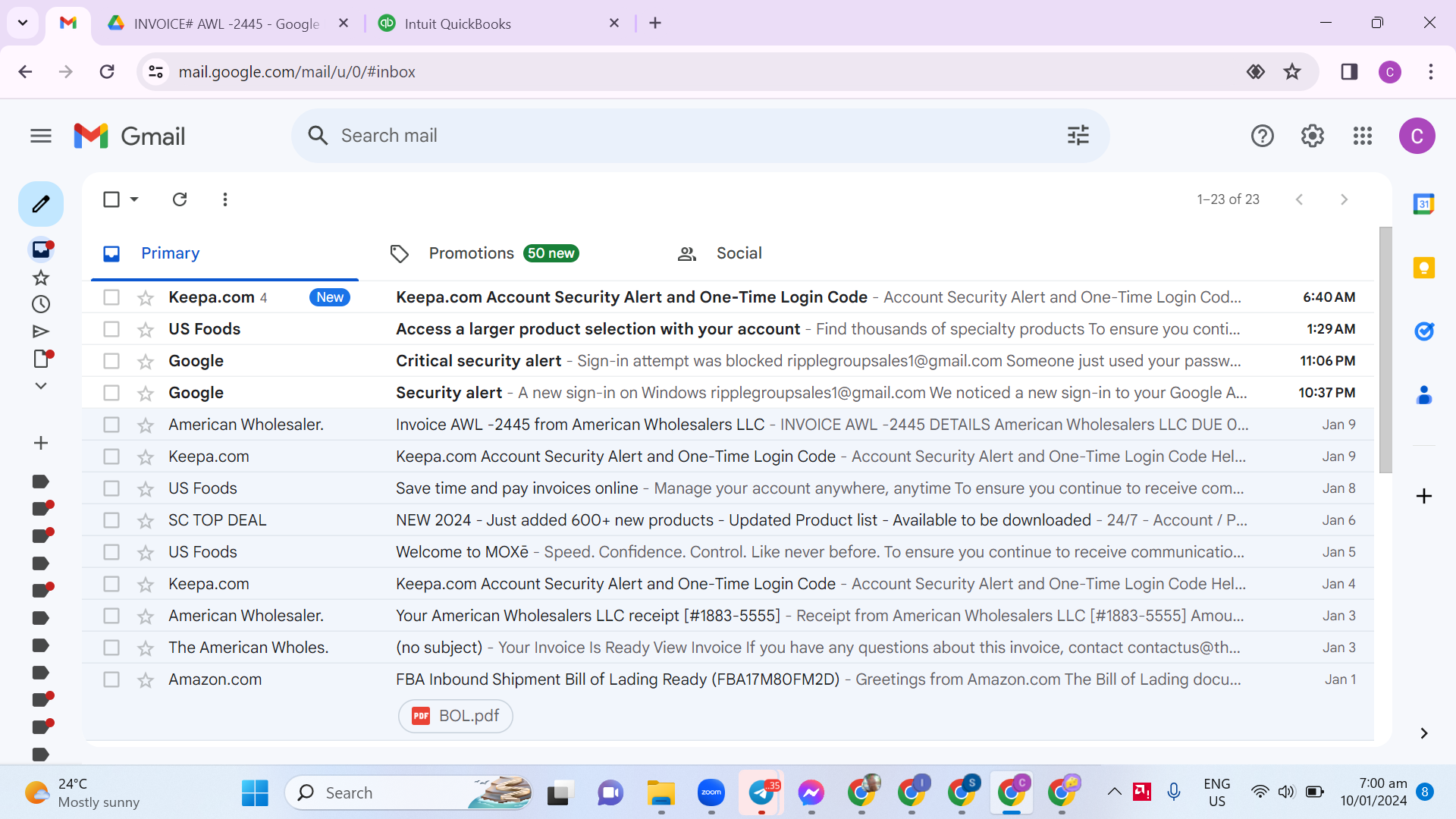Open Chrome tab search dropdown
The width and height of the screenshot is (1456, 819).
[x=23, y=23]
